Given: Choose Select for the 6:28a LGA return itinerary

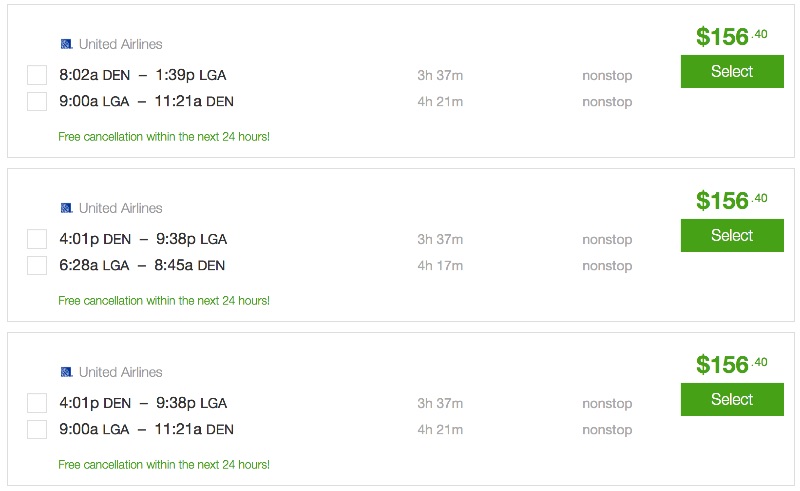Looking at the screenshot, I should pyautogui.click(x=731, y=236).
